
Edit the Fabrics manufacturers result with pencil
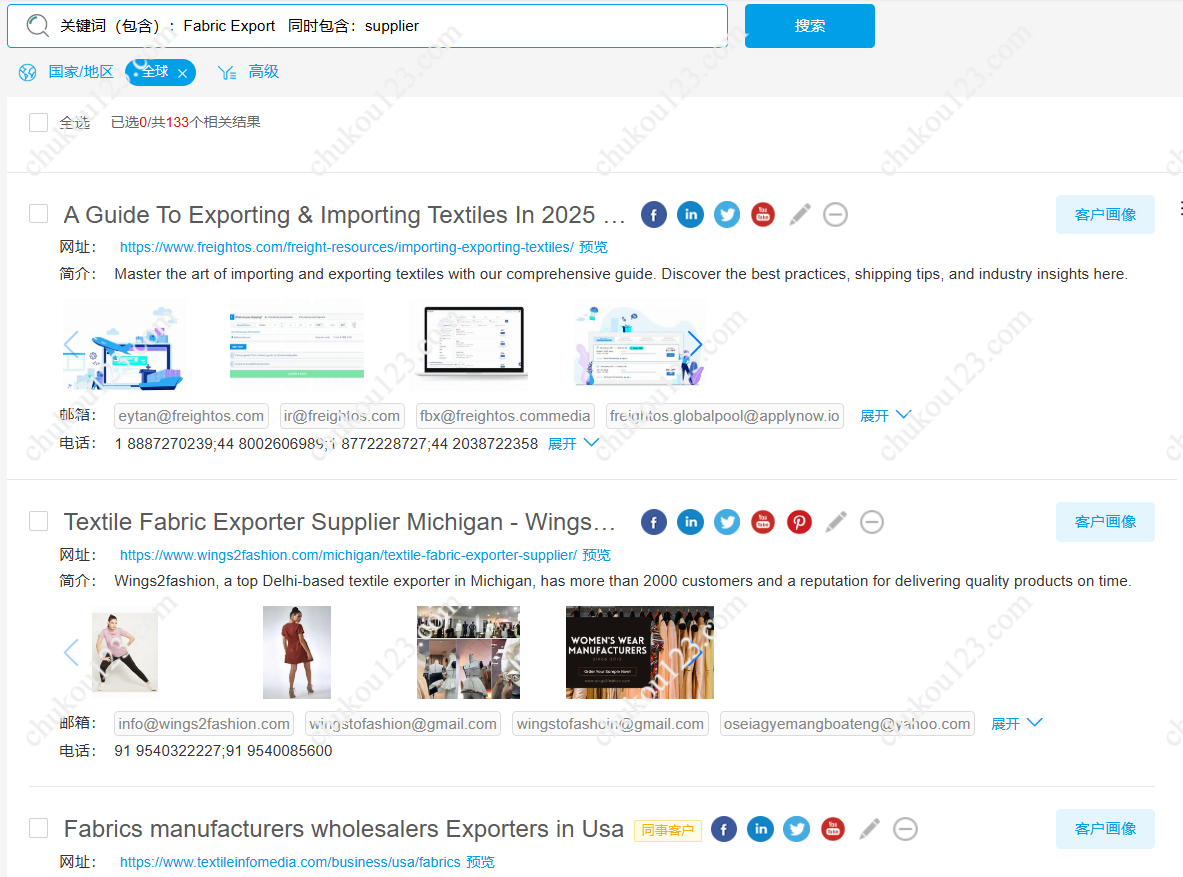(869, 829)
